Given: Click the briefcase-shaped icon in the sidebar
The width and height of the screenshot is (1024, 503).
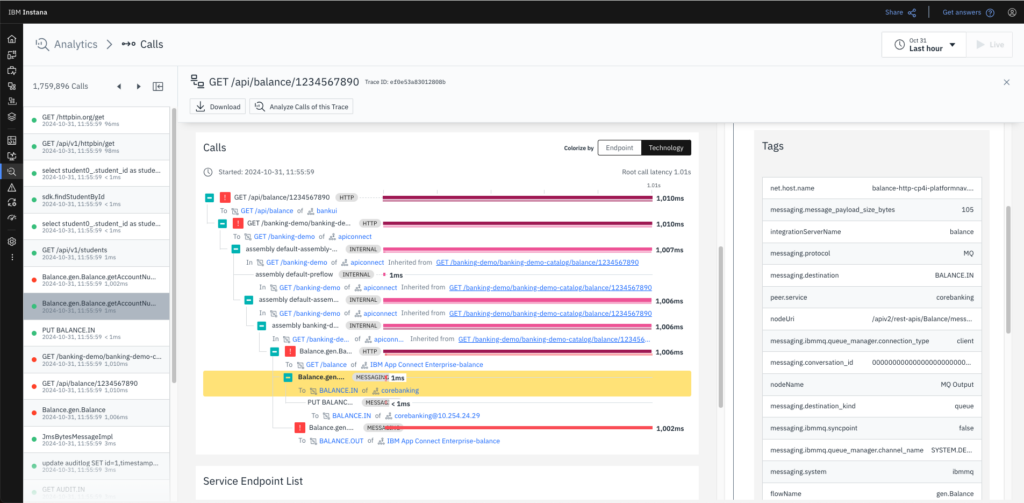Looking at the screenshot, I should coord(11,70).
